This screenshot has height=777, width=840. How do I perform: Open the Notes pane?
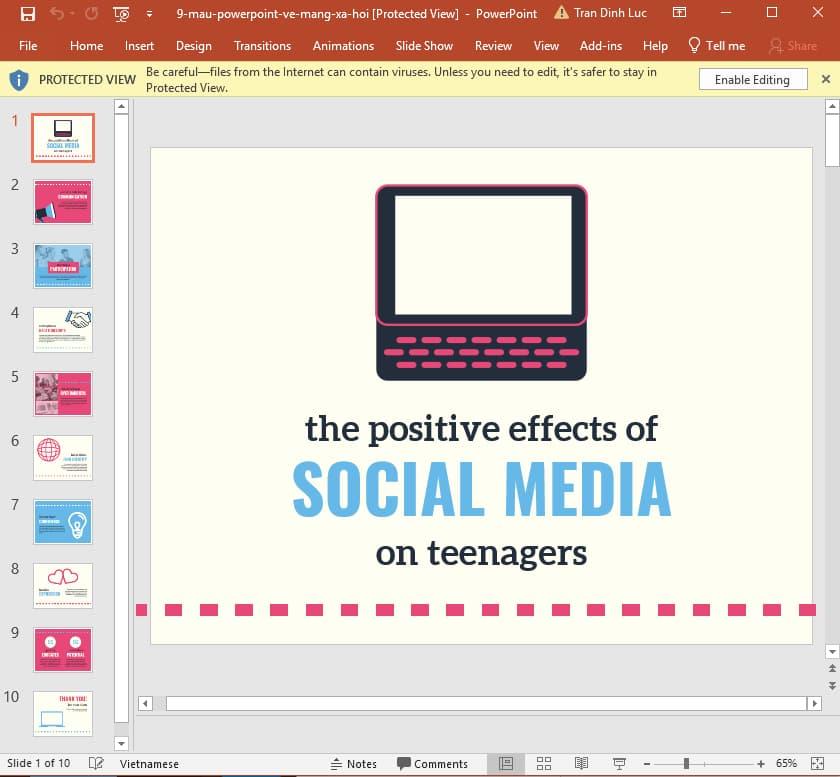point(355,763)
